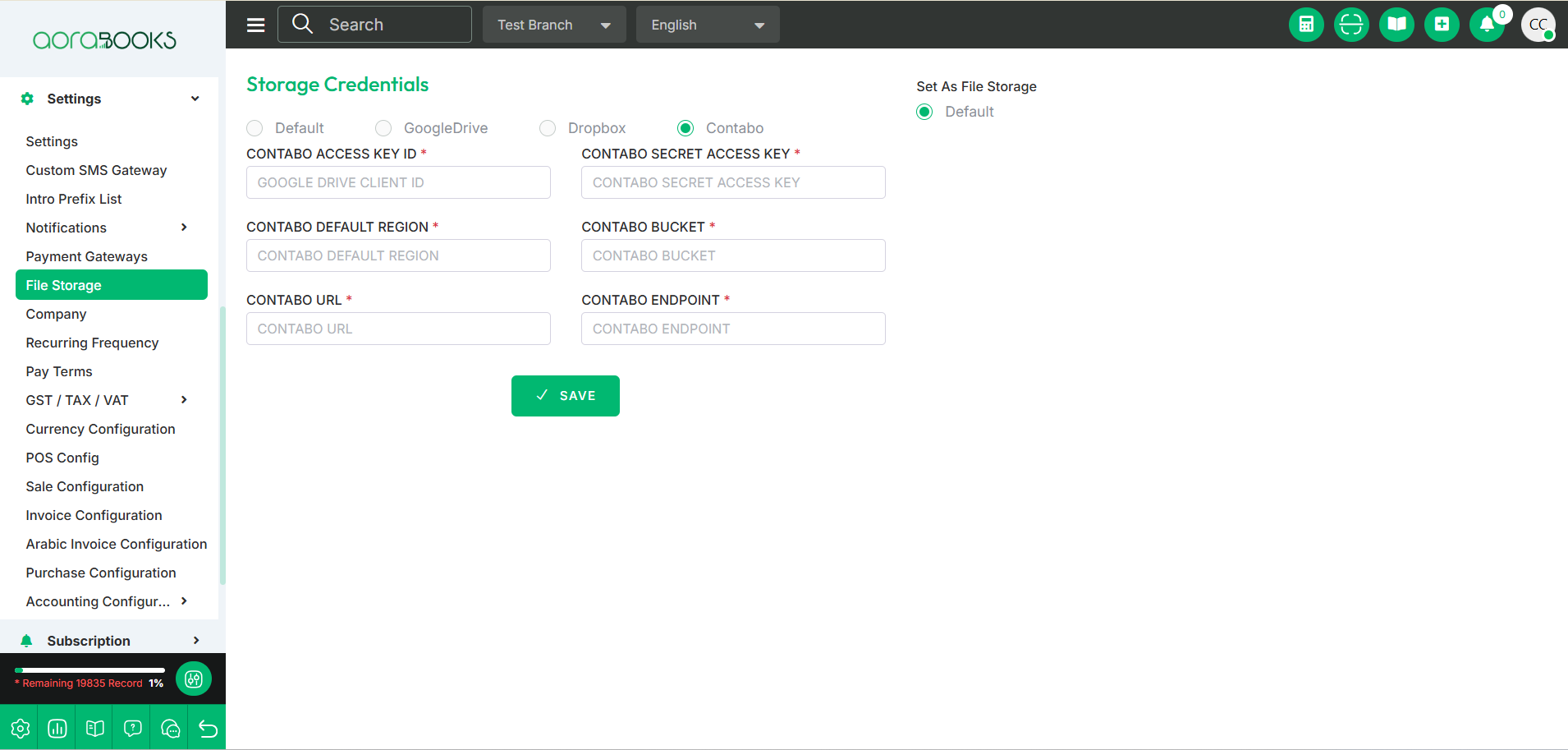
Task: Focus the Contabo URL field
Action: (x=398, y=329)
